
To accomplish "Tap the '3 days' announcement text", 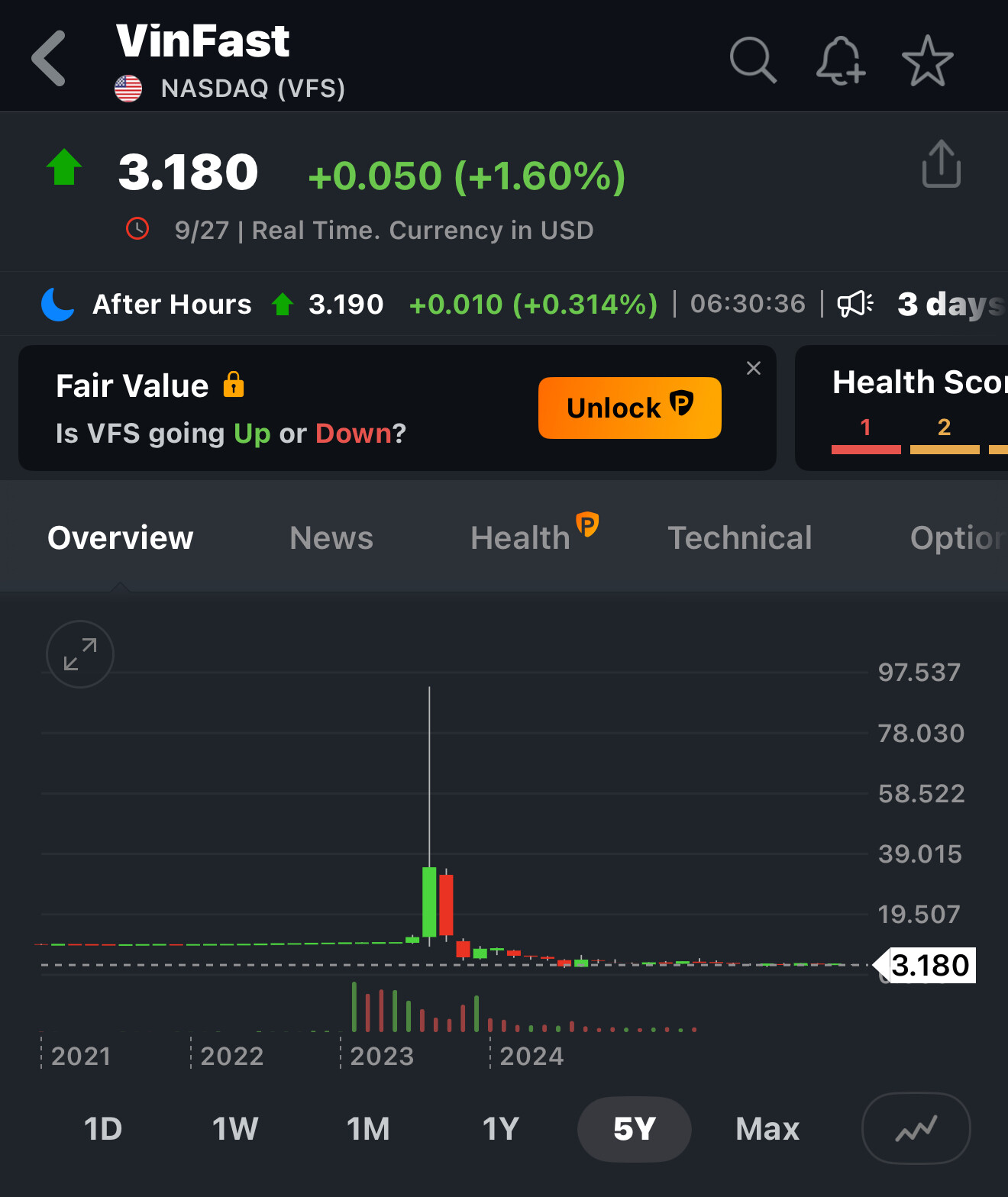I will click(952, 304).
